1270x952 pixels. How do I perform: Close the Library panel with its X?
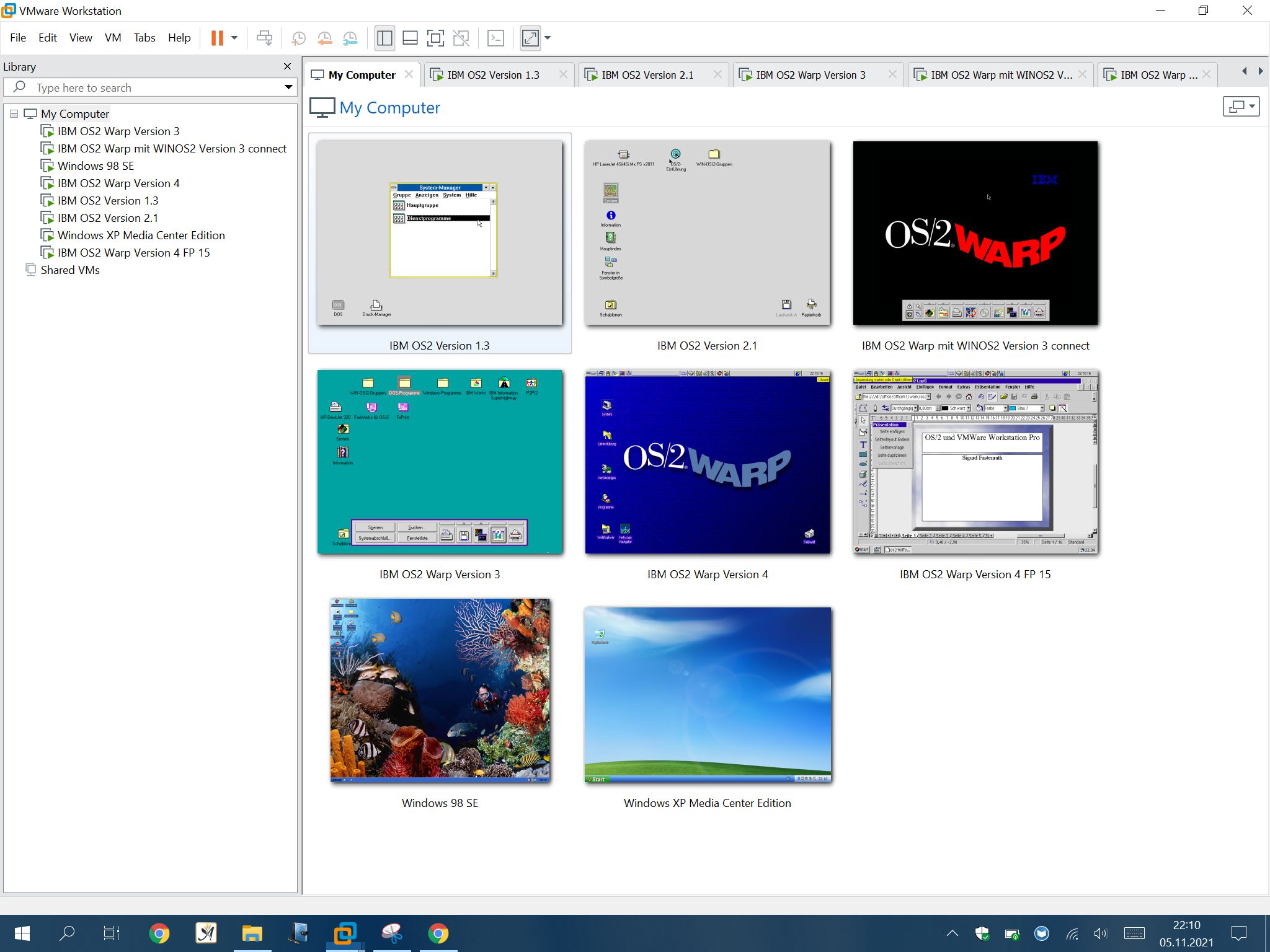[287, 66]
